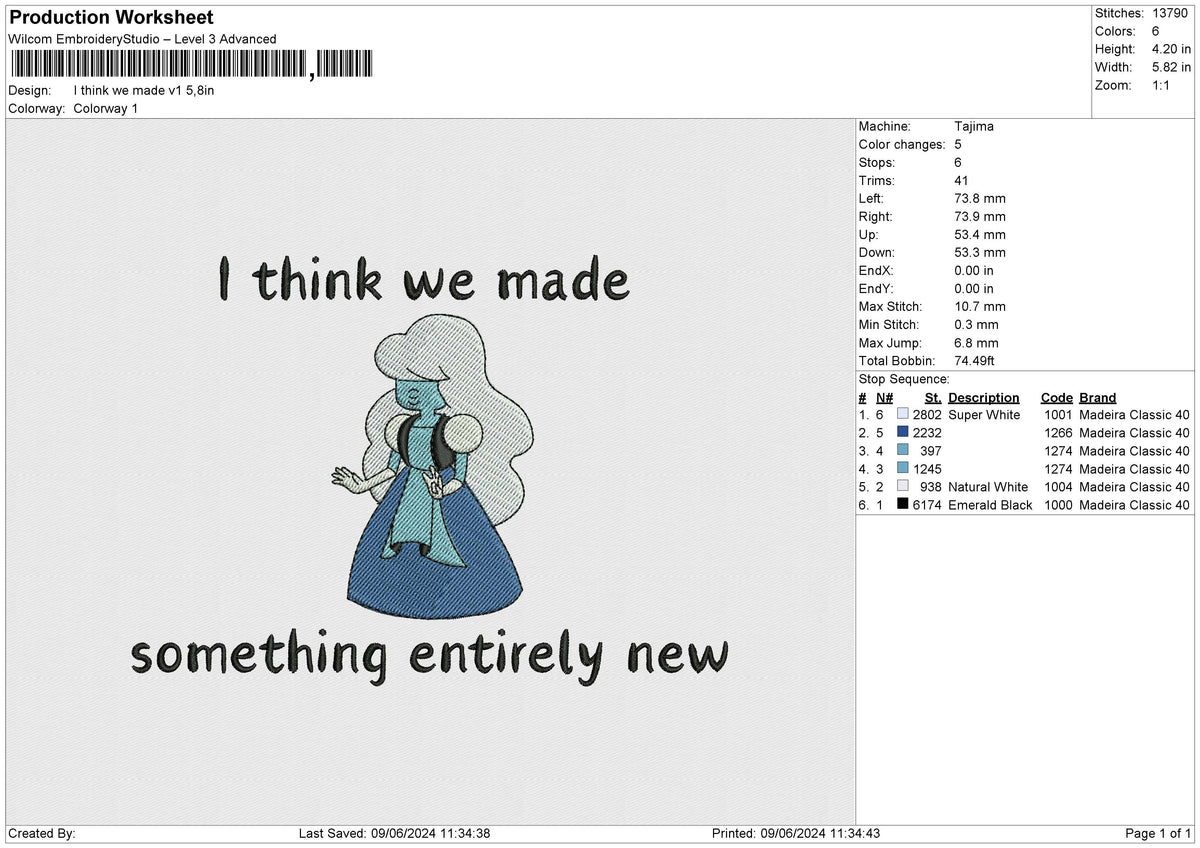This screenshot has height=848, width=1200.
Task: Click the barcode at the top
Action: point(191,64)
